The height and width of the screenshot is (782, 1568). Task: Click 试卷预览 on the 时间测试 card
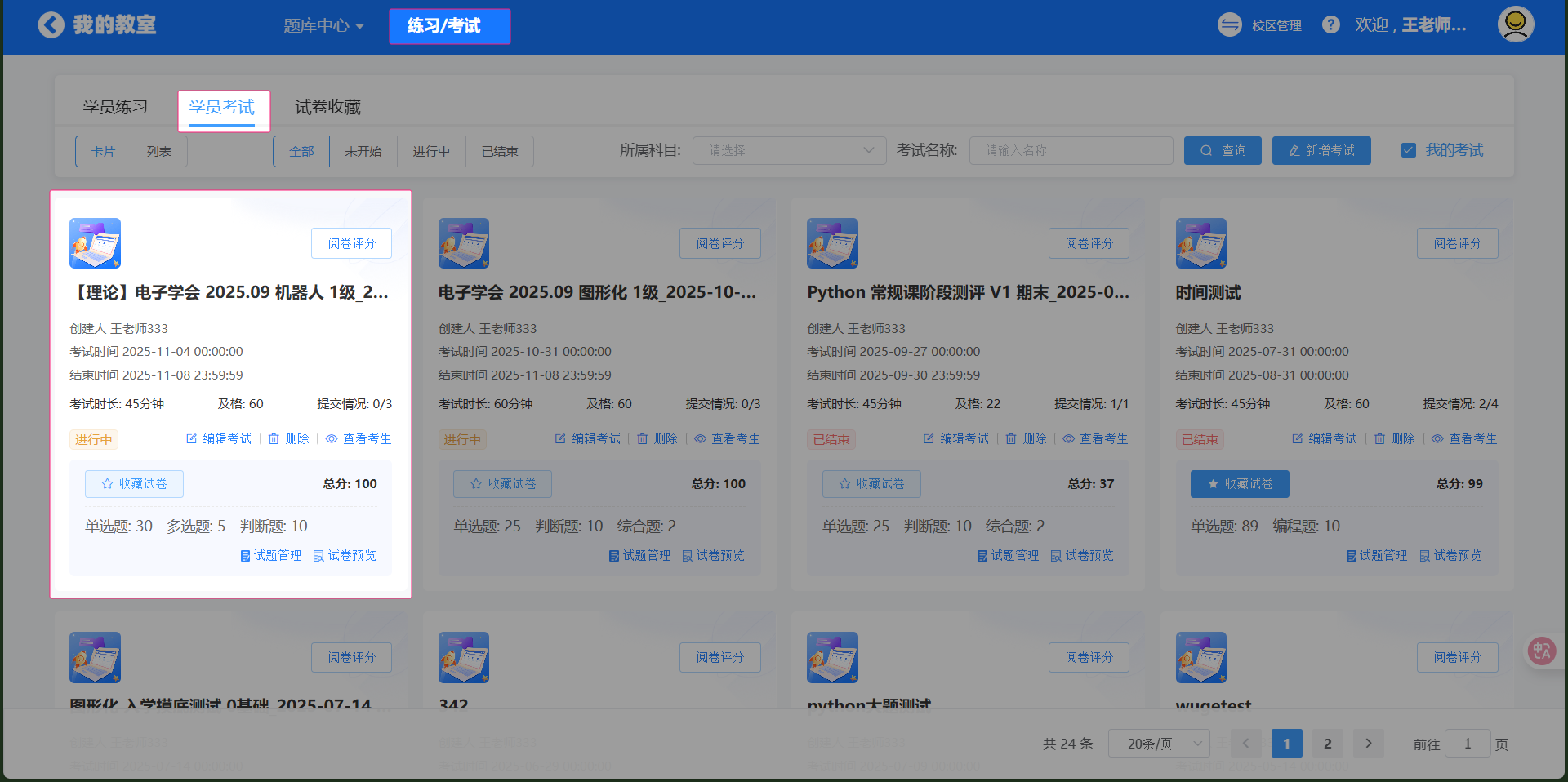pos(1450,556)
